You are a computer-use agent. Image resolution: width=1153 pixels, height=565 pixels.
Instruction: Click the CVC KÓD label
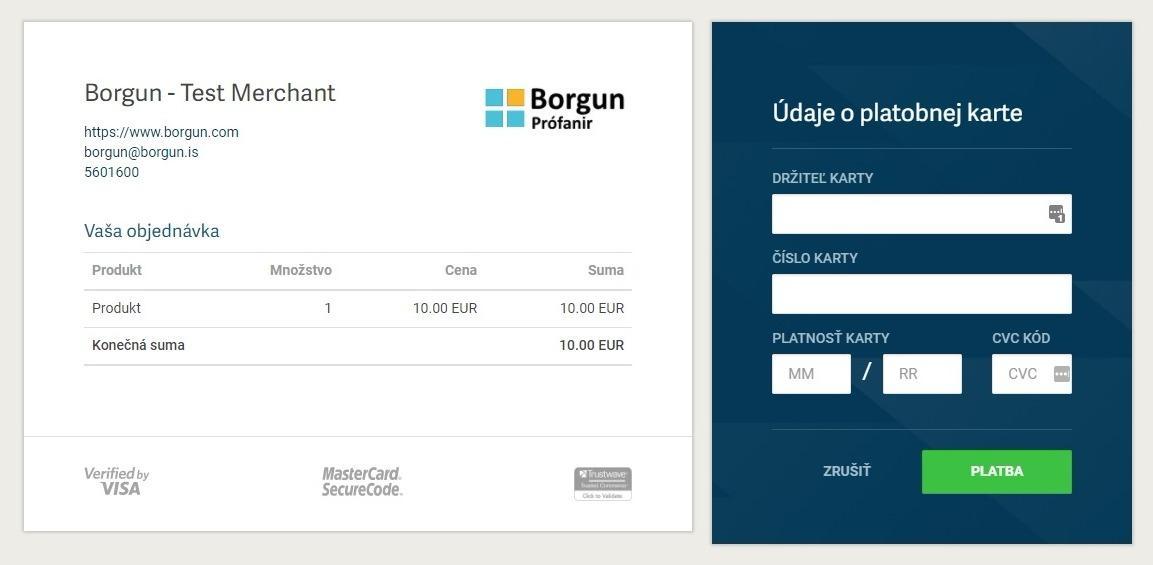point(1021,338)
